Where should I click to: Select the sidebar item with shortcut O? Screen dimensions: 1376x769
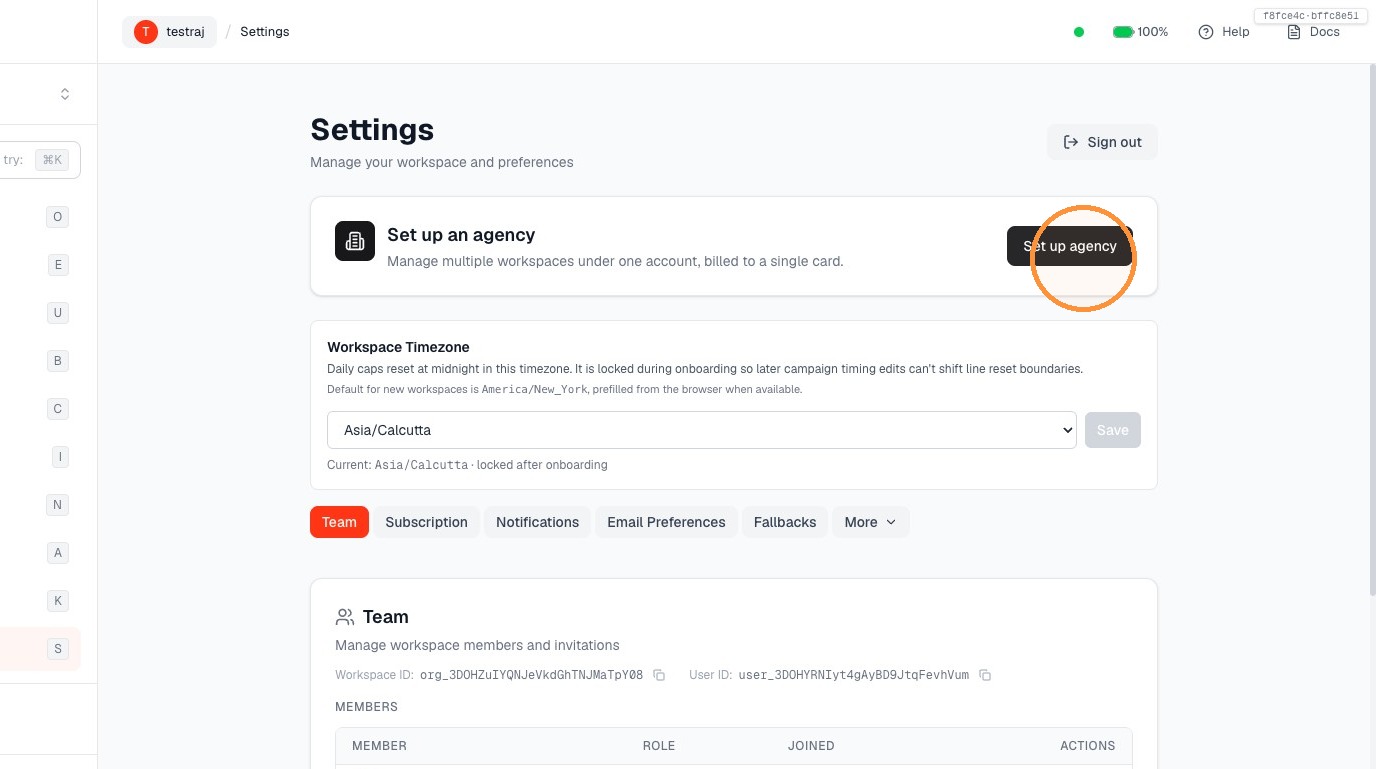(57, 217)
